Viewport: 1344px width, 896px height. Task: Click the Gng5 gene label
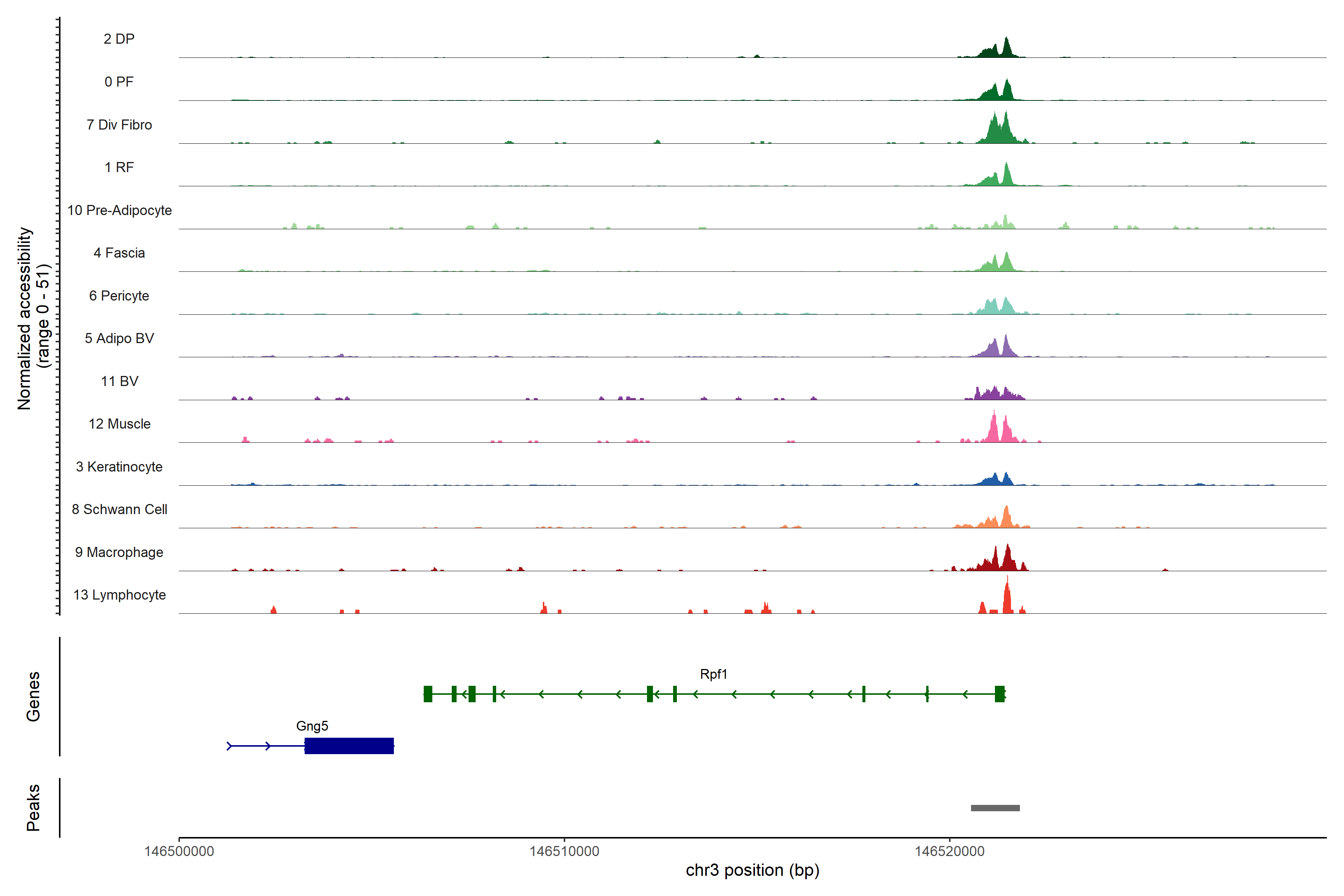[x=312, y=726]
